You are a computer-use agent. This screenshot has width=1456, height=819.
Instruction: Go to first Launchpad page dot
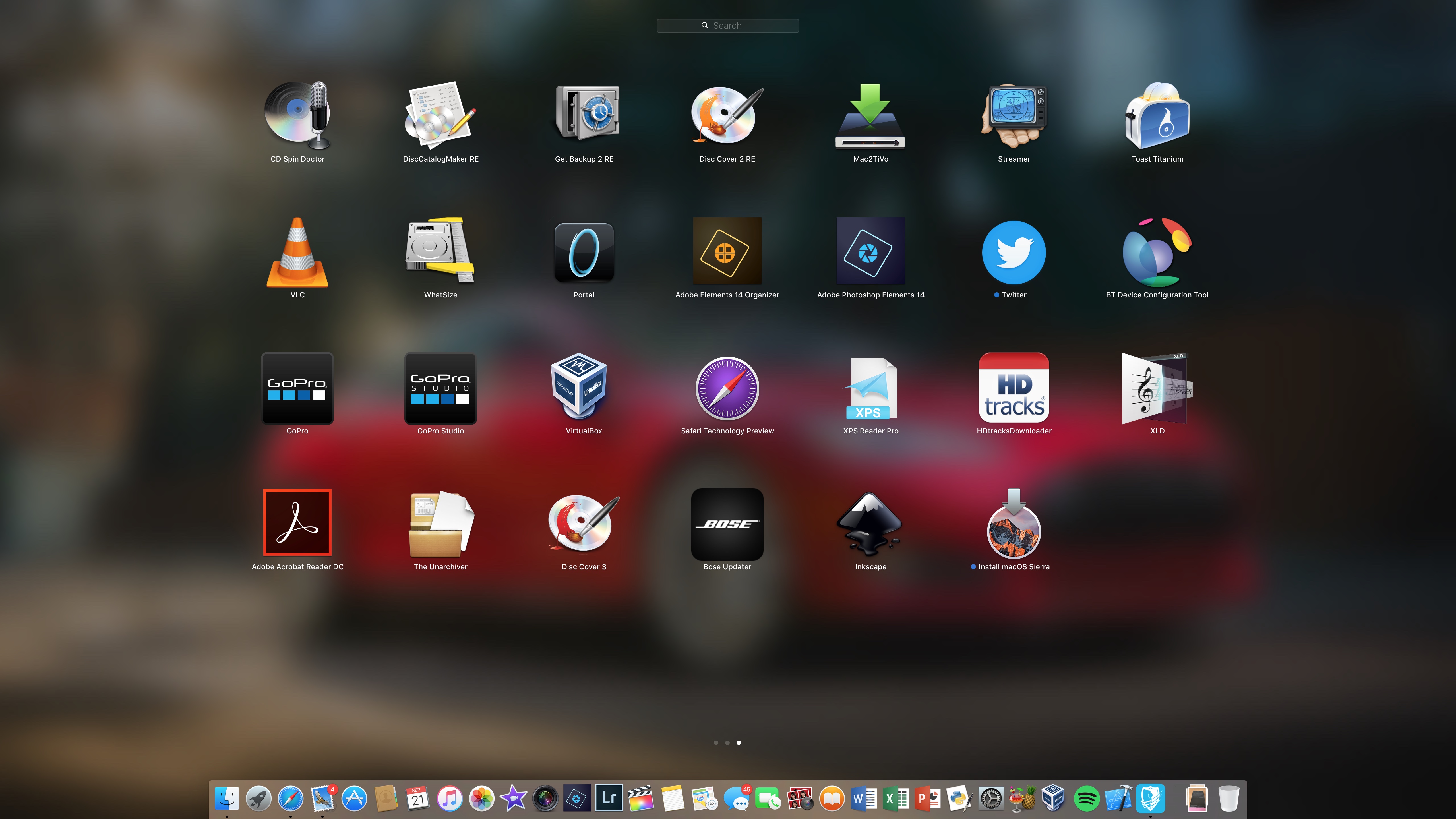pyautogui.click(x=716, y=743)
